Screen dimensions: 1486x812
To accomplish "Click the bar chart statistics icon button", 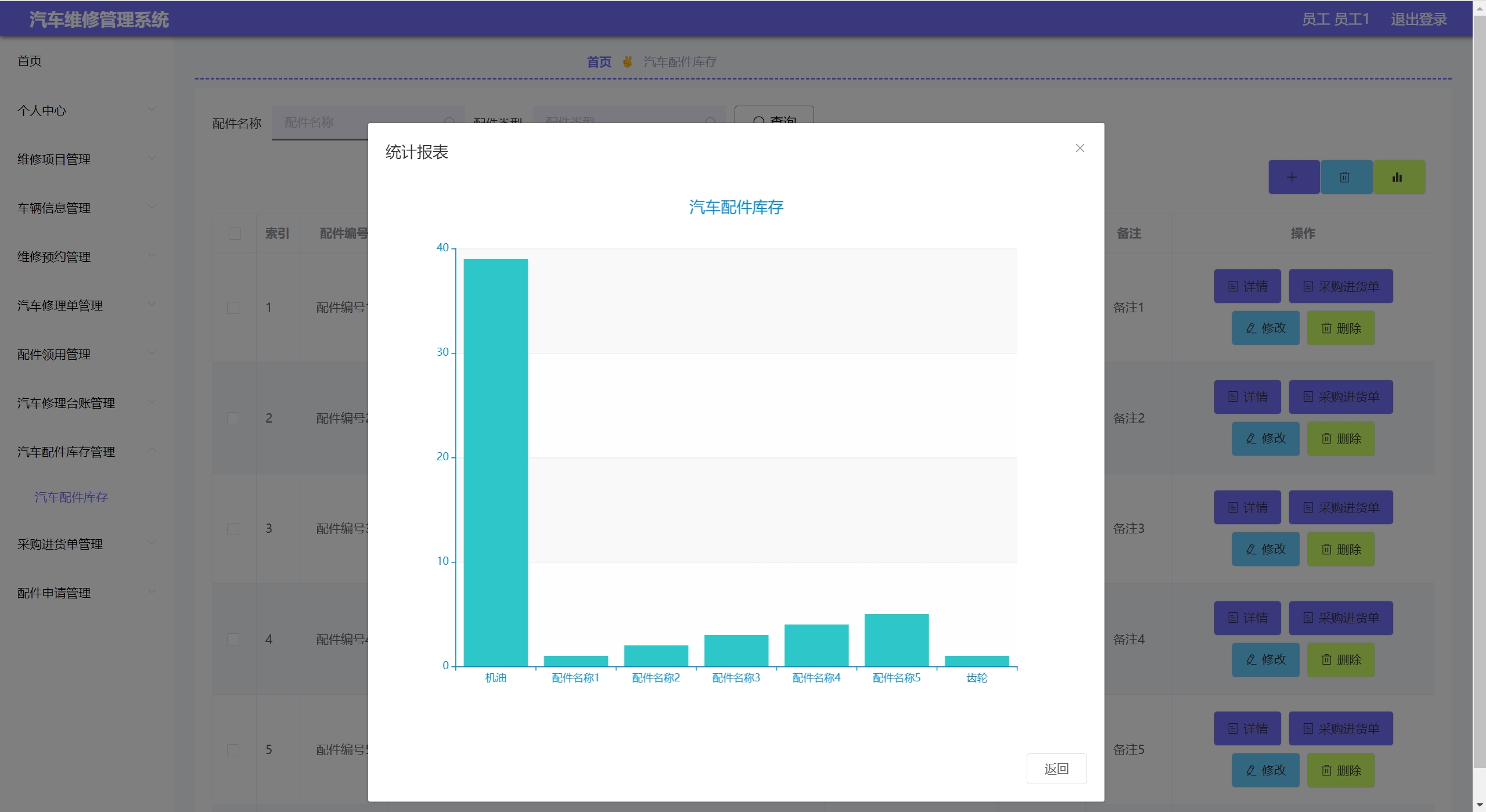I will 1398,177.
